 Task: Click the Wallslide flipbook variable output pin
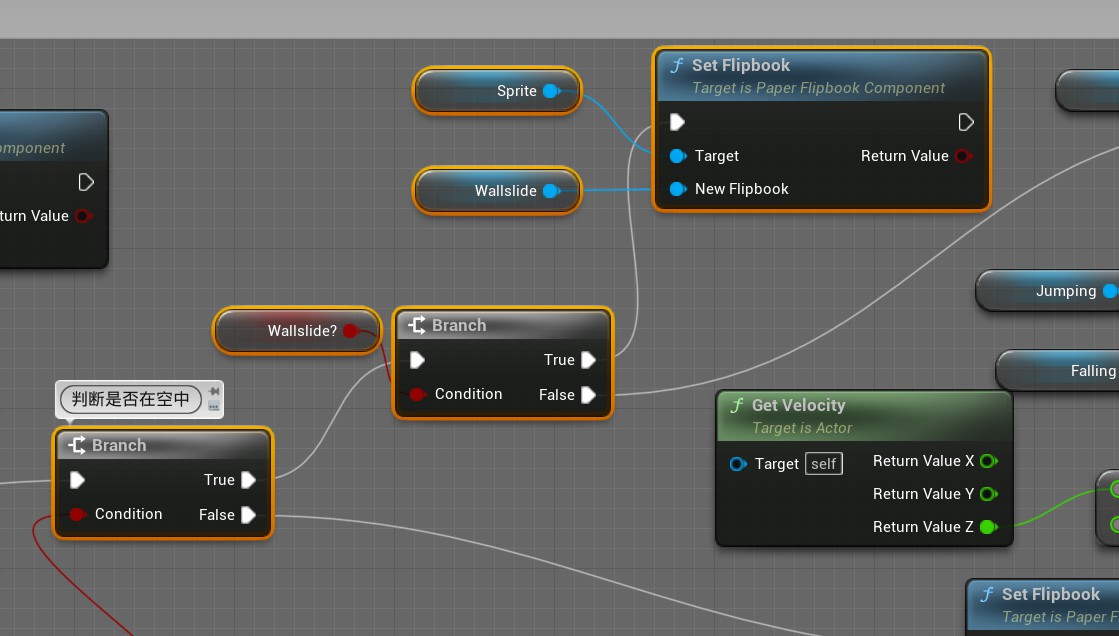tap(551, 191)
